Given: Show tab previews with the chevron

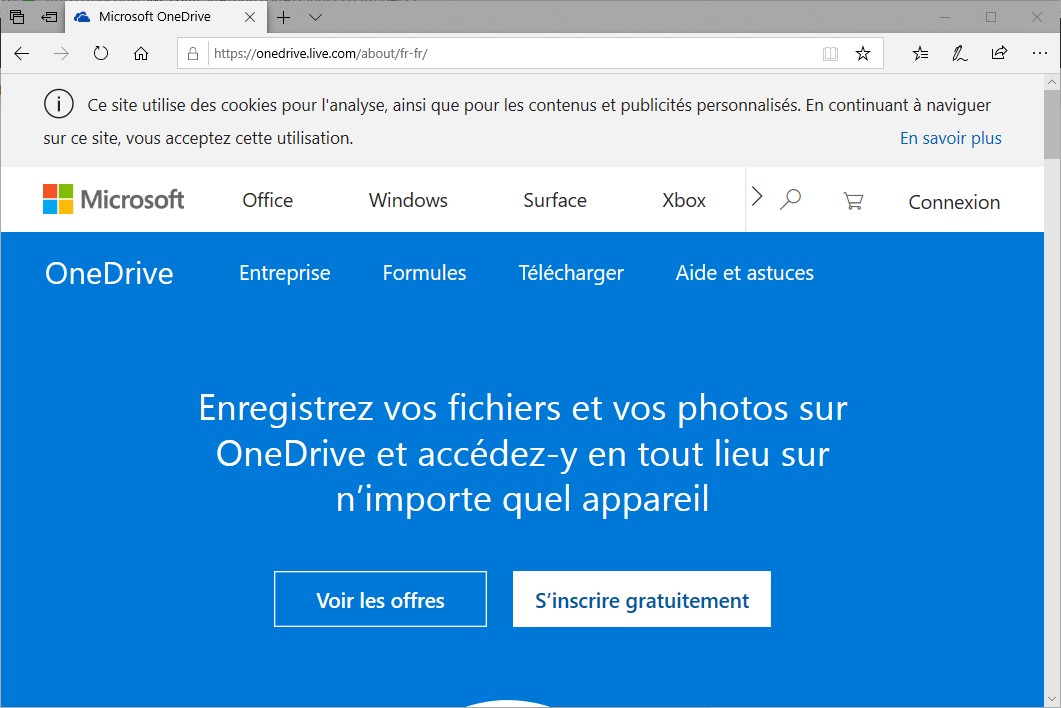Looking at the screenshot, I should pos(316,17).
